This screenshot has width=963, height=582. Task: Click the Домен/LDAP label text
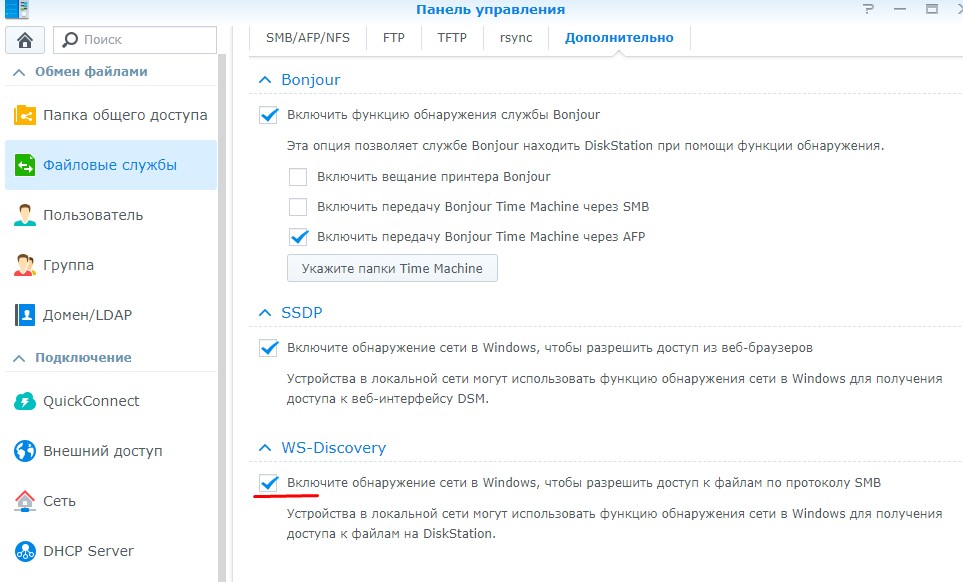point(87,315)
